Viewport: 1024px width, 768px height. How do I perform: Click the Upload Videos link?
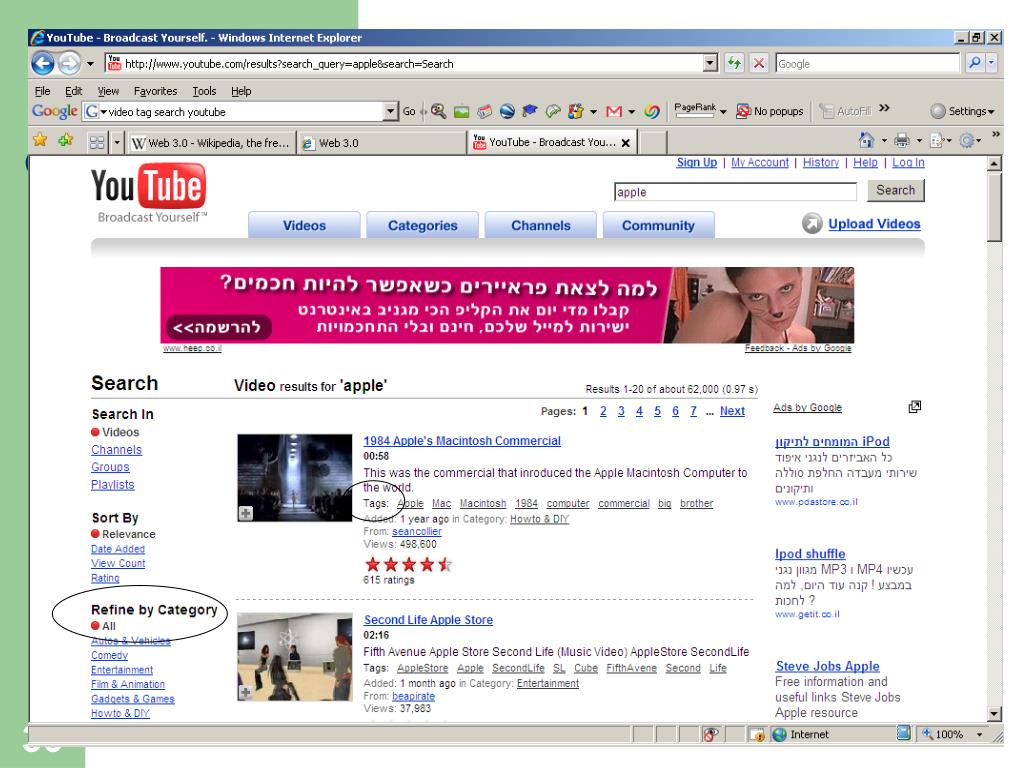[874, 224]
